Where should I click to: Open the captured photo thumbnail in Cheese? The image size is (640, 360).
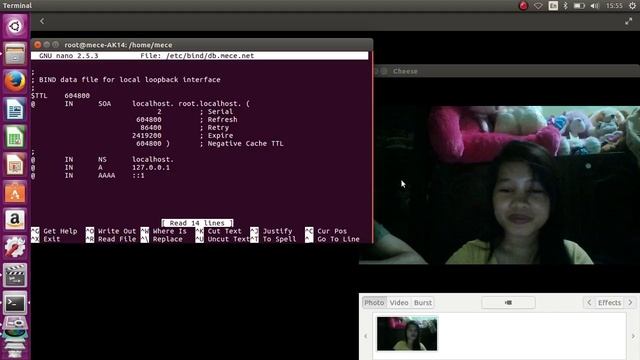coord(407,333)
